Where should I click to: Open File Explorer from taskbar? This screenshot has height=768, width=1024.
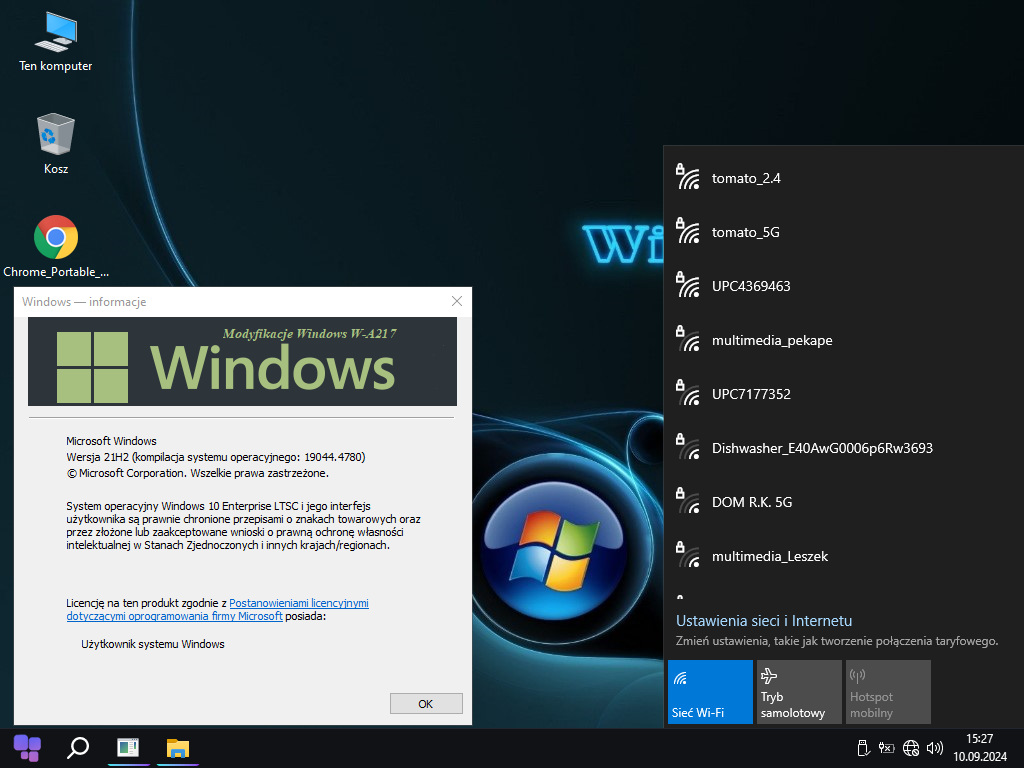tap(178, 748)
